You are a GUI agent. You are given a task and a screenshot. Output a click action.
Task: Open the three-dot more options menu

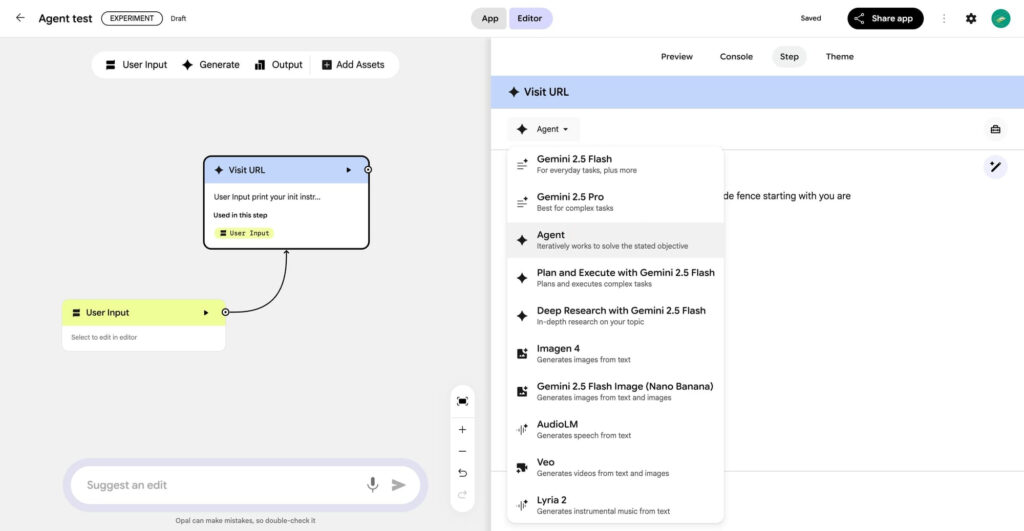click(x=944, y=18)
